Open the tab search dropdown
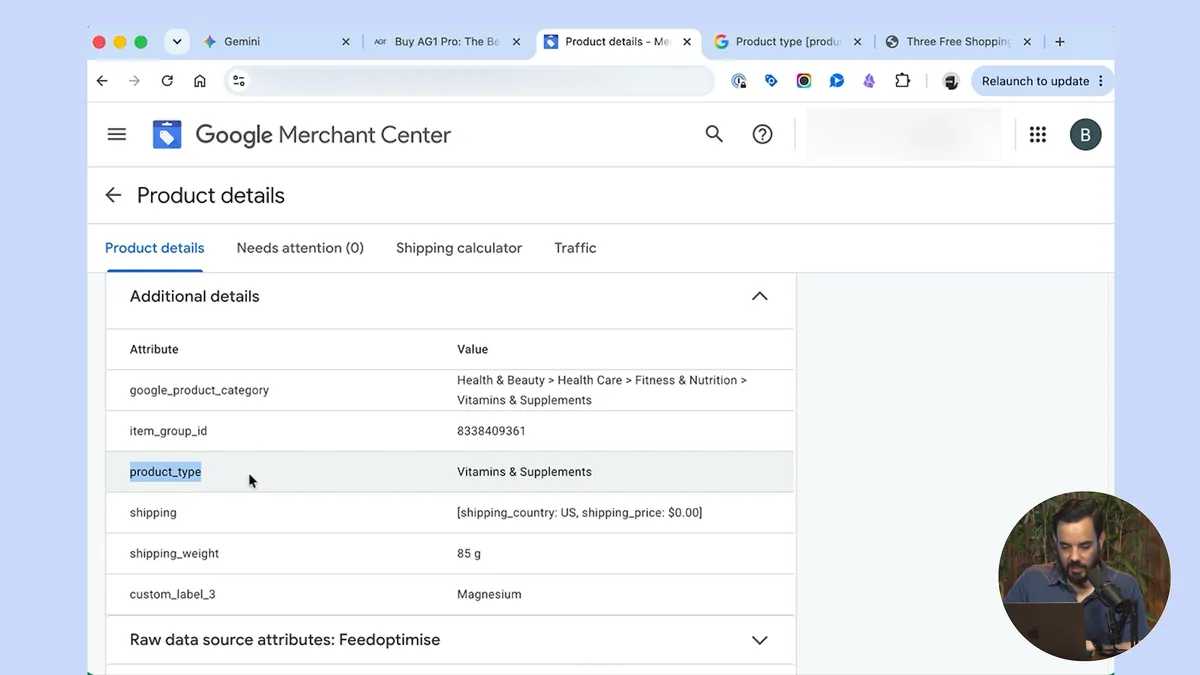1200x675 pixels. (x=177, y=42)
